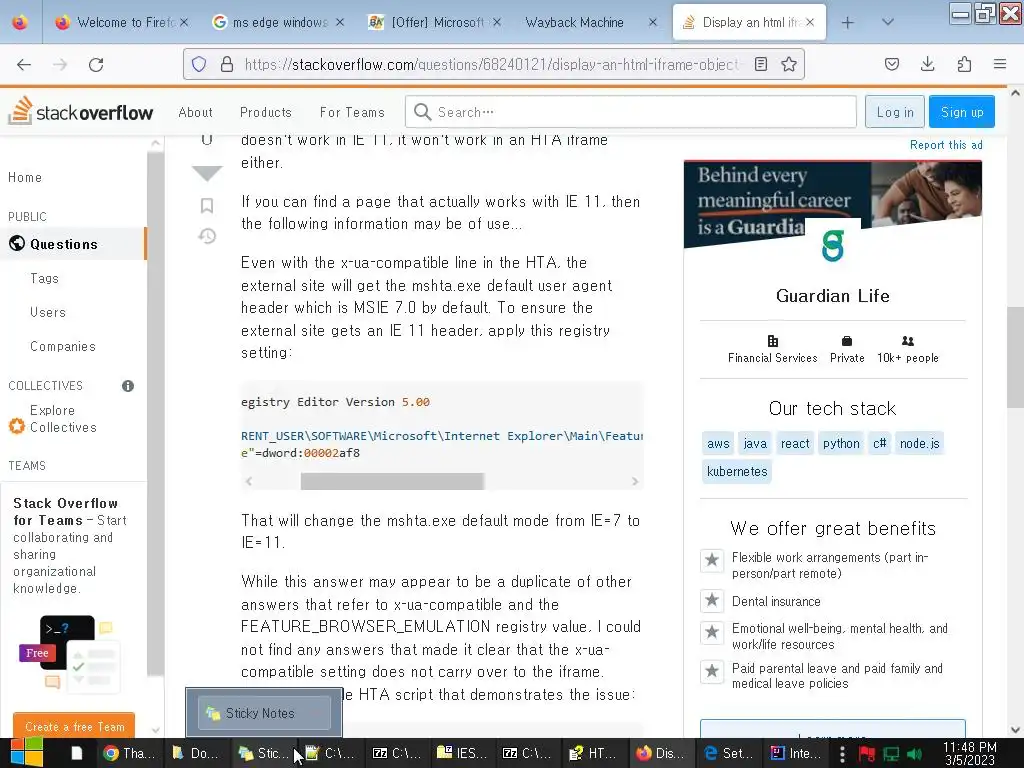Viewport: 1024px width, 768px height.
Task: Click the taskbar clock showing 11:48 PM
Action: click(970, 754)
